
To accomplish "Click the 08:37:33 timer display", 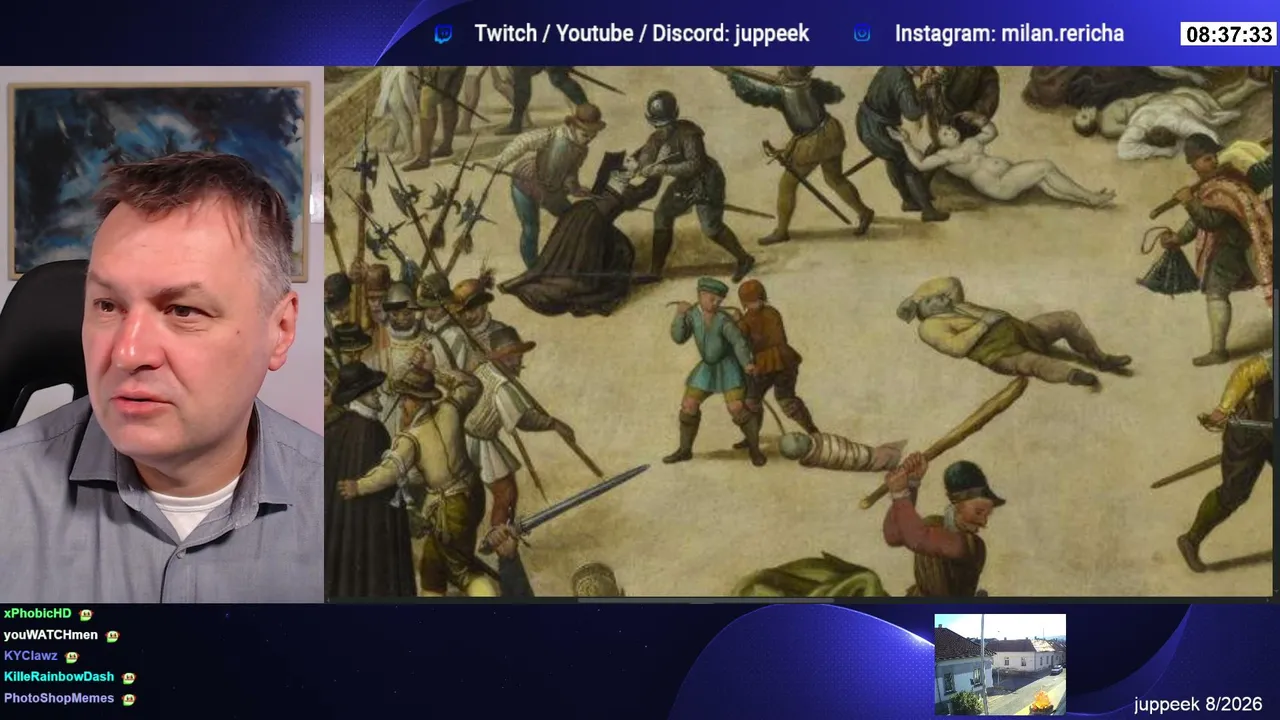I will pos(1229,35).
